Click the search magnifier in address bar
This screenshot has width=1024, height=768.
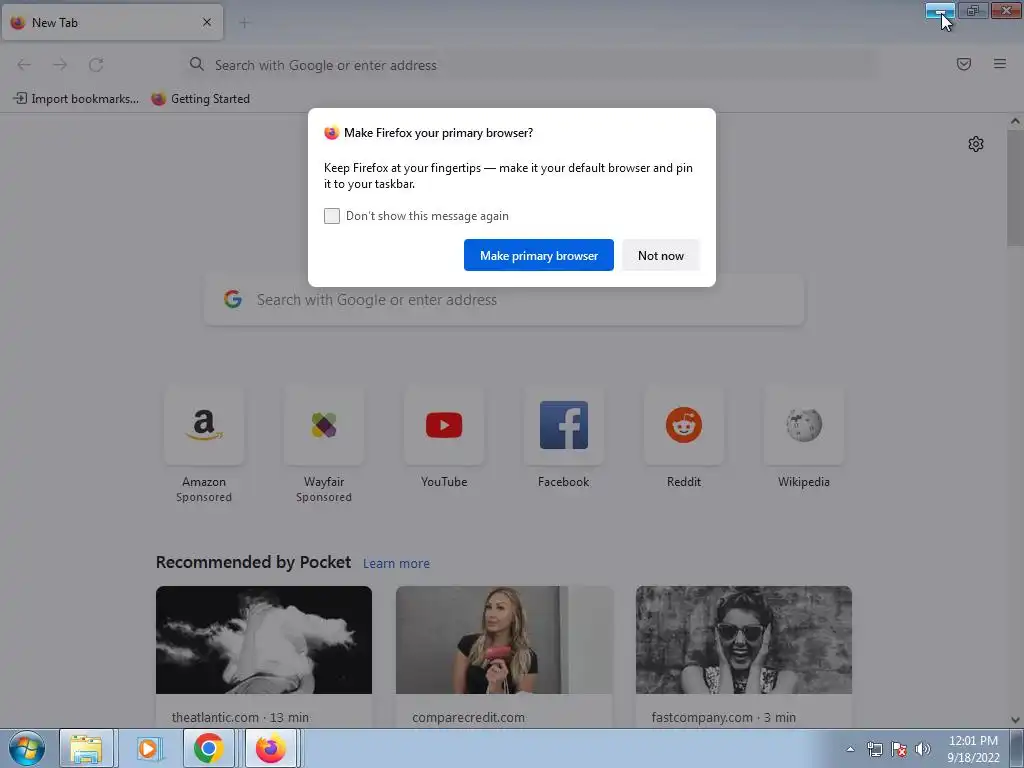[x=197, y=64]
